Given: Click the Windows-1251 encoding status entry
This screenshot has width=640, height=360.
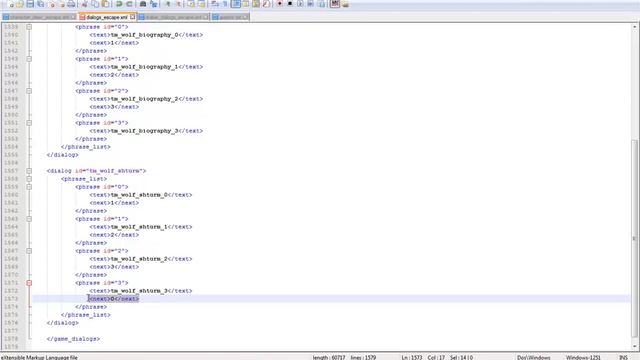Looking at the screenshot, I should [583, 358].
